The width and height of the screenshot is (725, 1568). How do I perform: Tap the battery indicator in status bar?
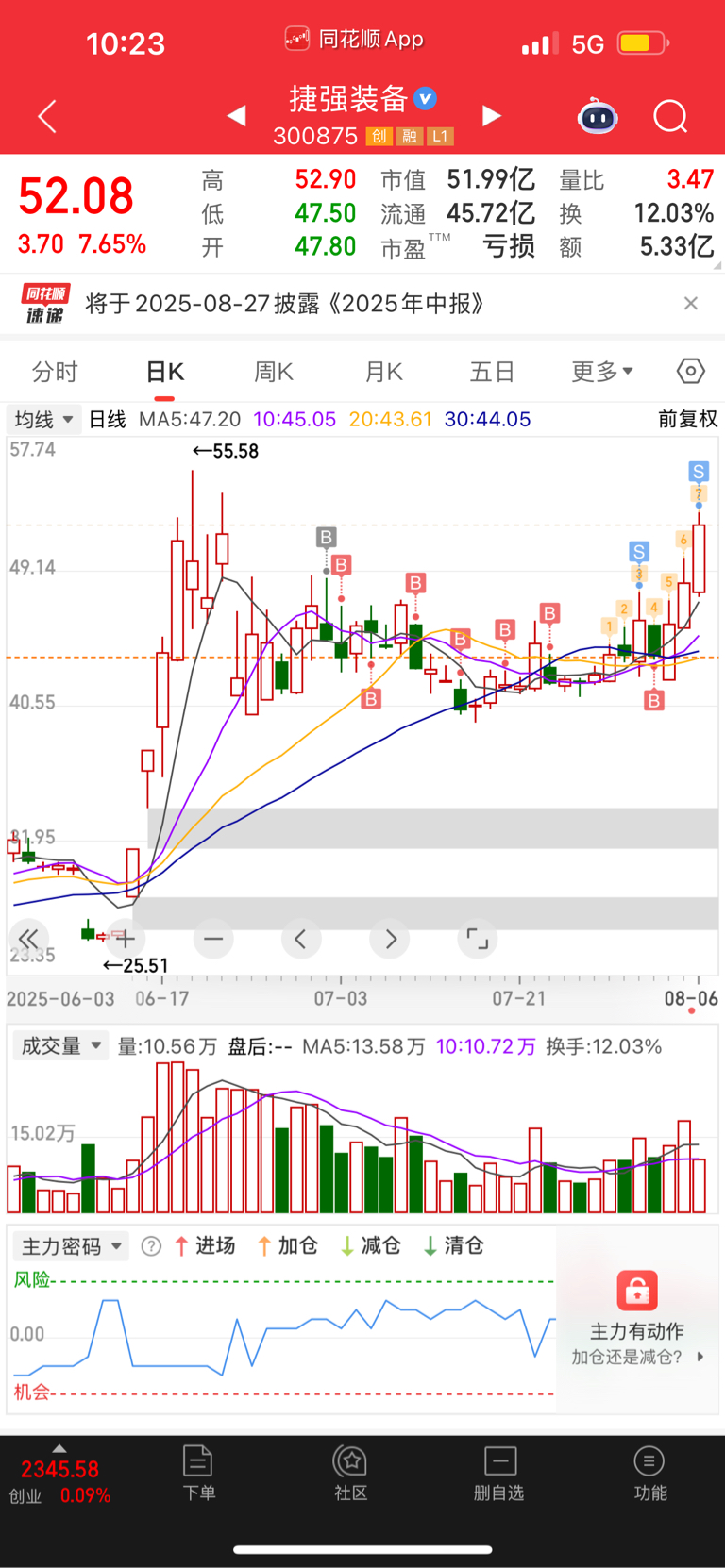point(643,43)
